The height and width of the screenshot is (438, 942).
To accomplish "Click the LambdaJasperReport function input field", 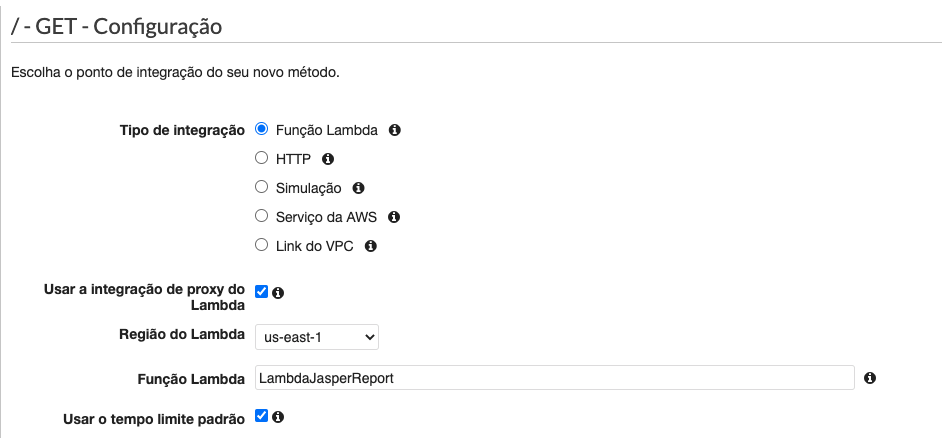I will coord(555,378).
